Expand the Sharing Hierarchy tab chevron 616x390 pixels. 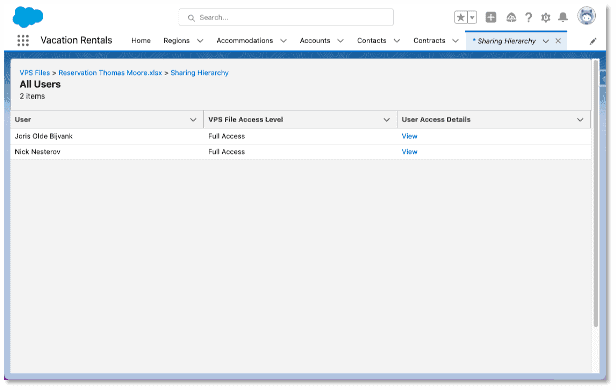546,41
